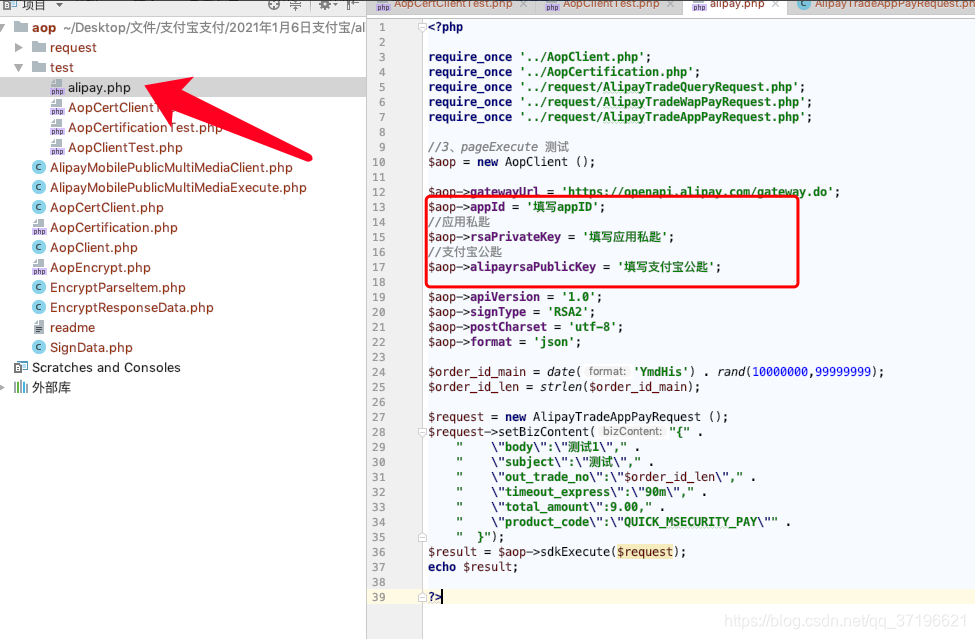Viewport: 975px width, 639px height.
Task: Click the test folder icon
Action: coord(39,67)
